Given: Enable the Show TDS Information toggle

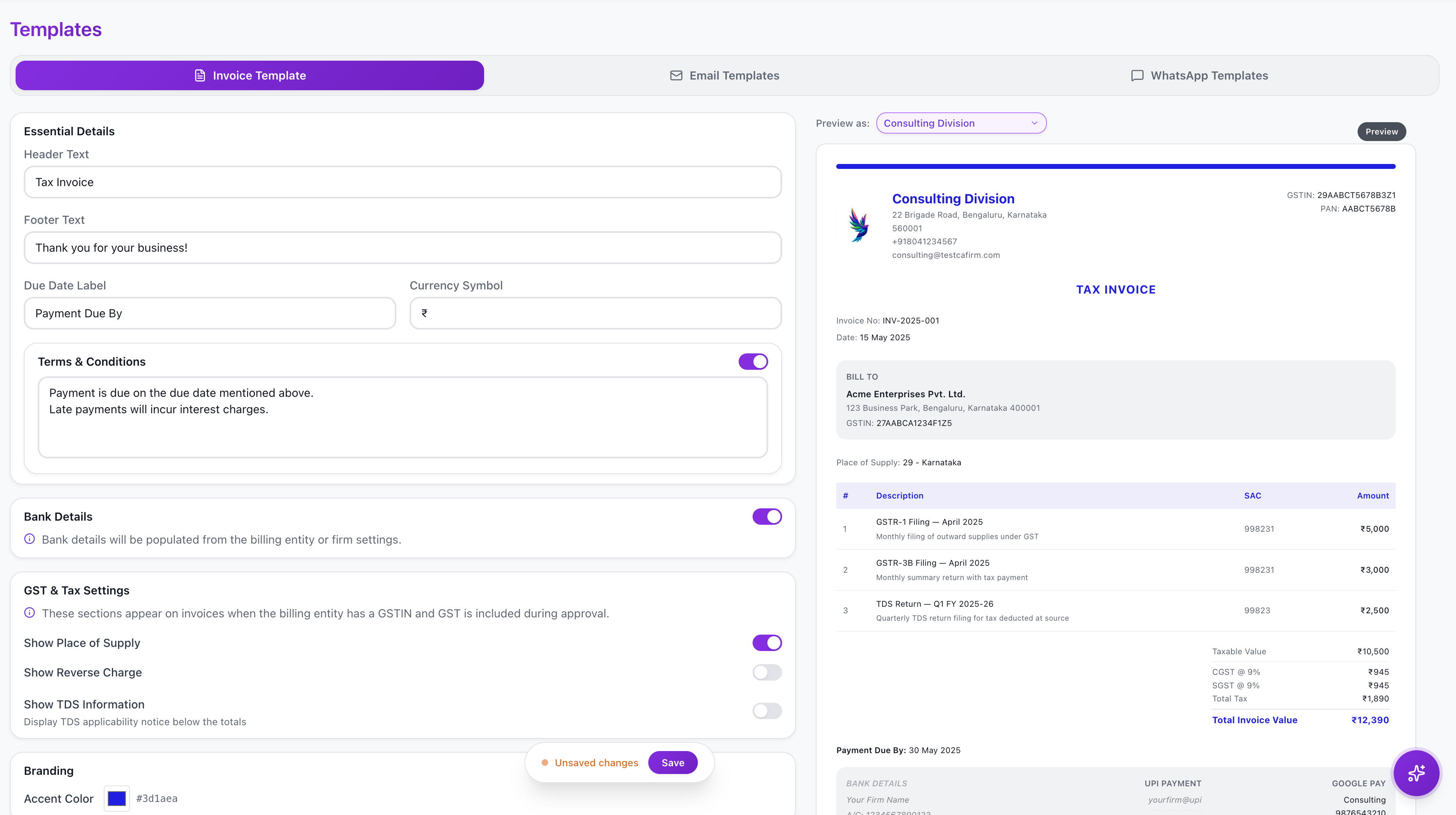Looking at the screenshot, I should [x=767, y=710].
